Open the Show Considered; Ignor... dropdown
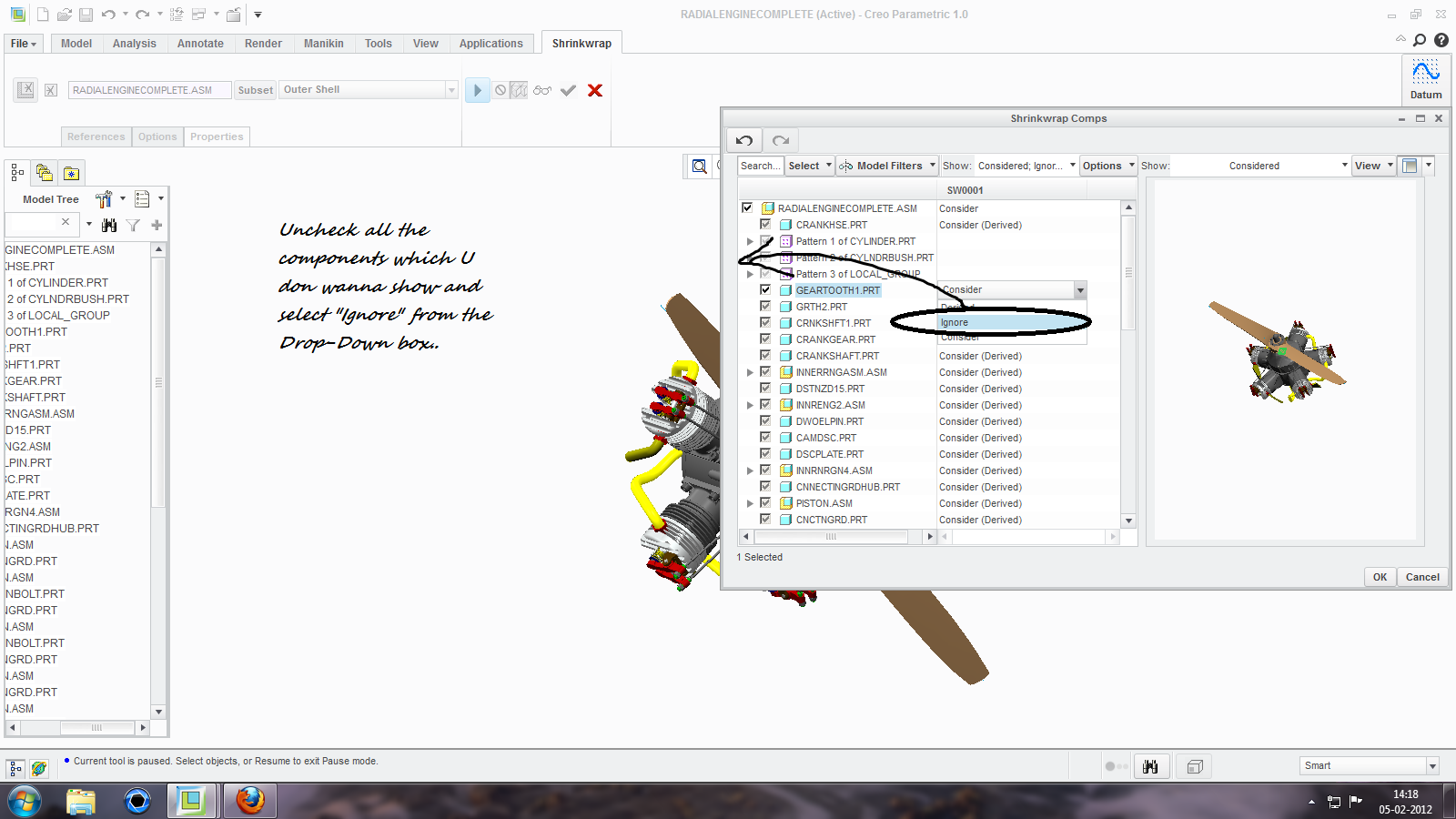Screen dimensions: 1456x819 [x=1026, y=166]
